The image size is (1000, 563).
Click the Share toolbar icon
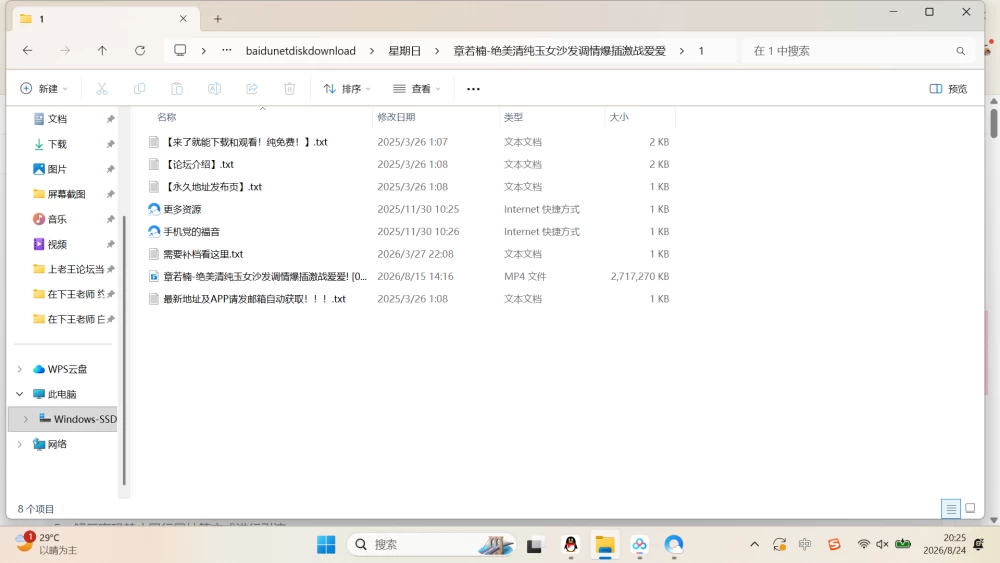coord(252,89)
